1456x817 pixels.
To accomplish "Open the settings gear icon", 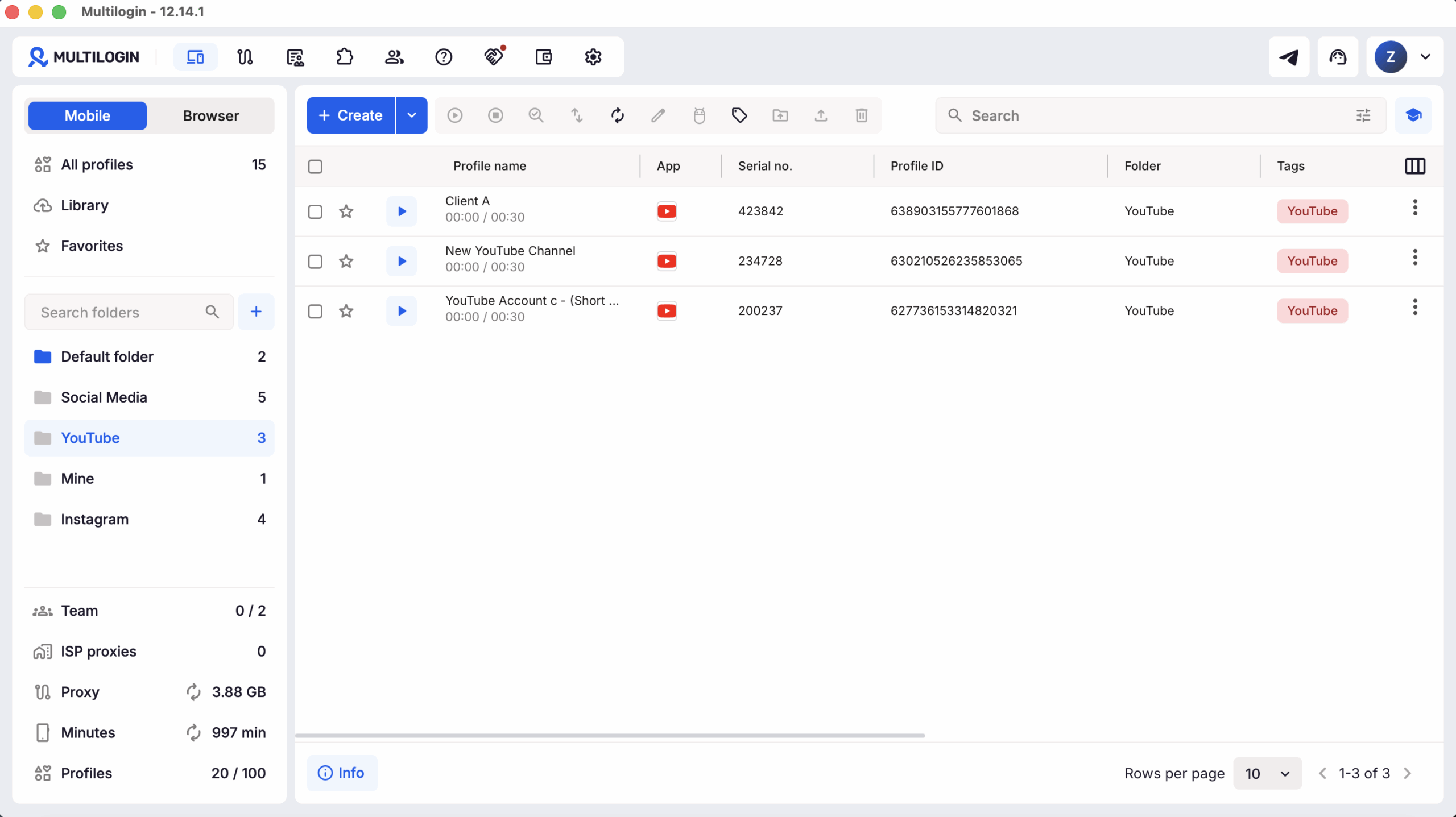I will 593,57.
